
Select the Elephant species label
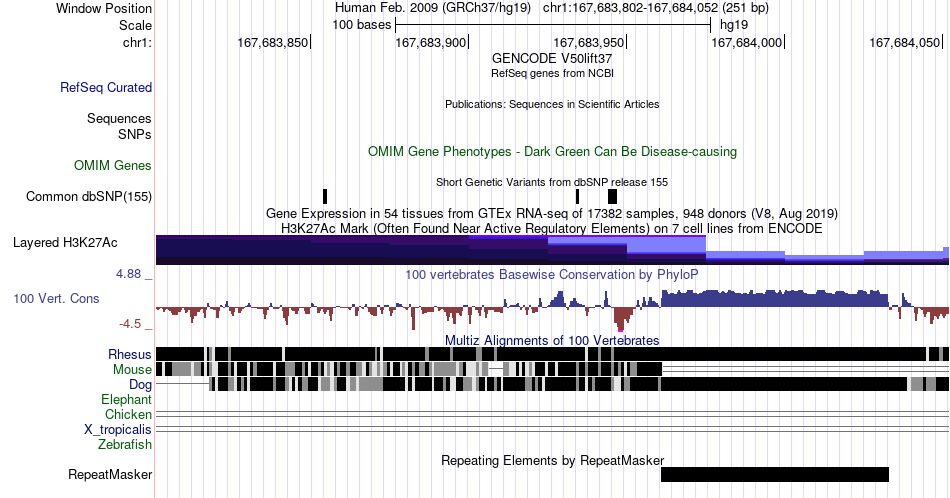tap(126, 399)
